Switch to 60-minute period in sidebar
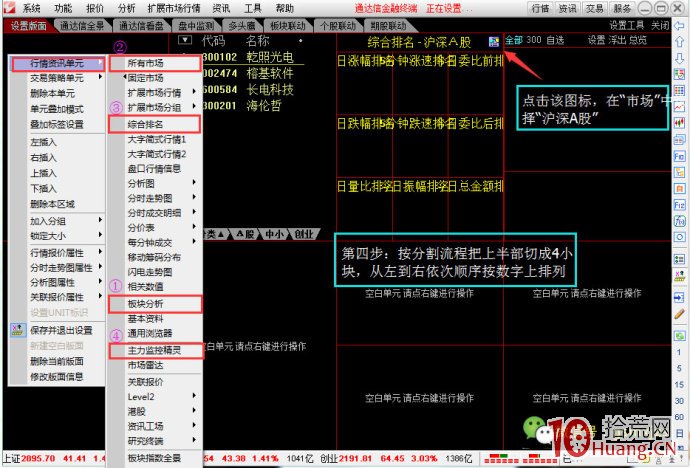 pos(679,417)
